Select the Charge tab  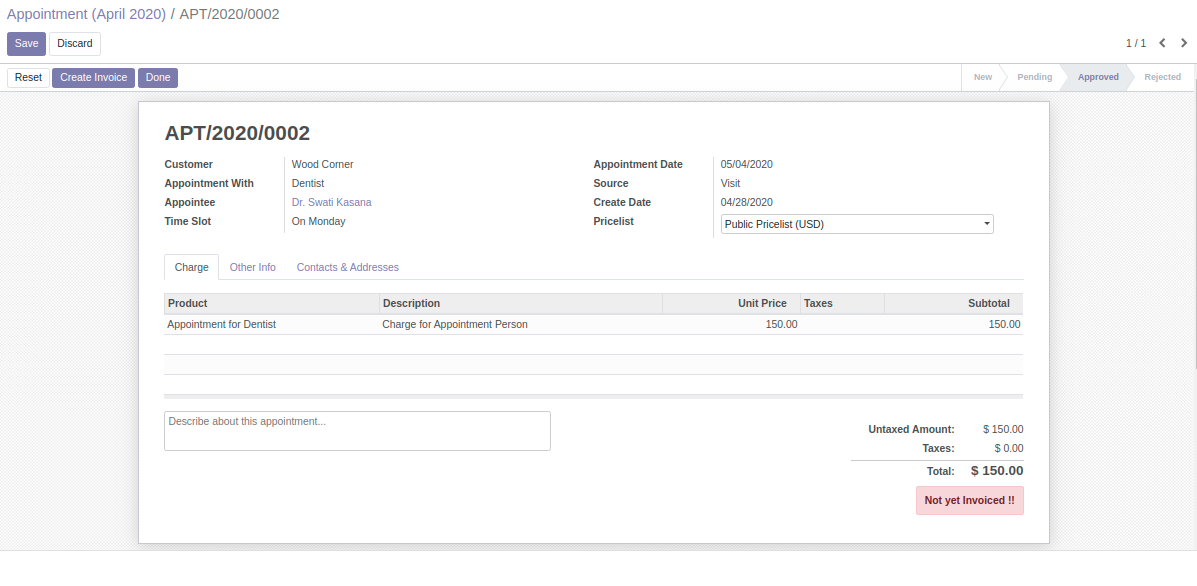click(x=191, y=267)
